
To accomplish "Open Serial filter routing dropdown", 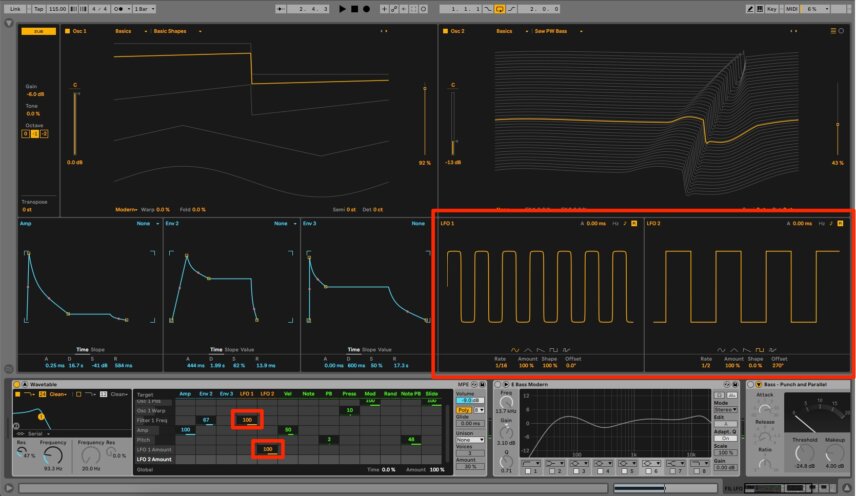I will 34,434.
